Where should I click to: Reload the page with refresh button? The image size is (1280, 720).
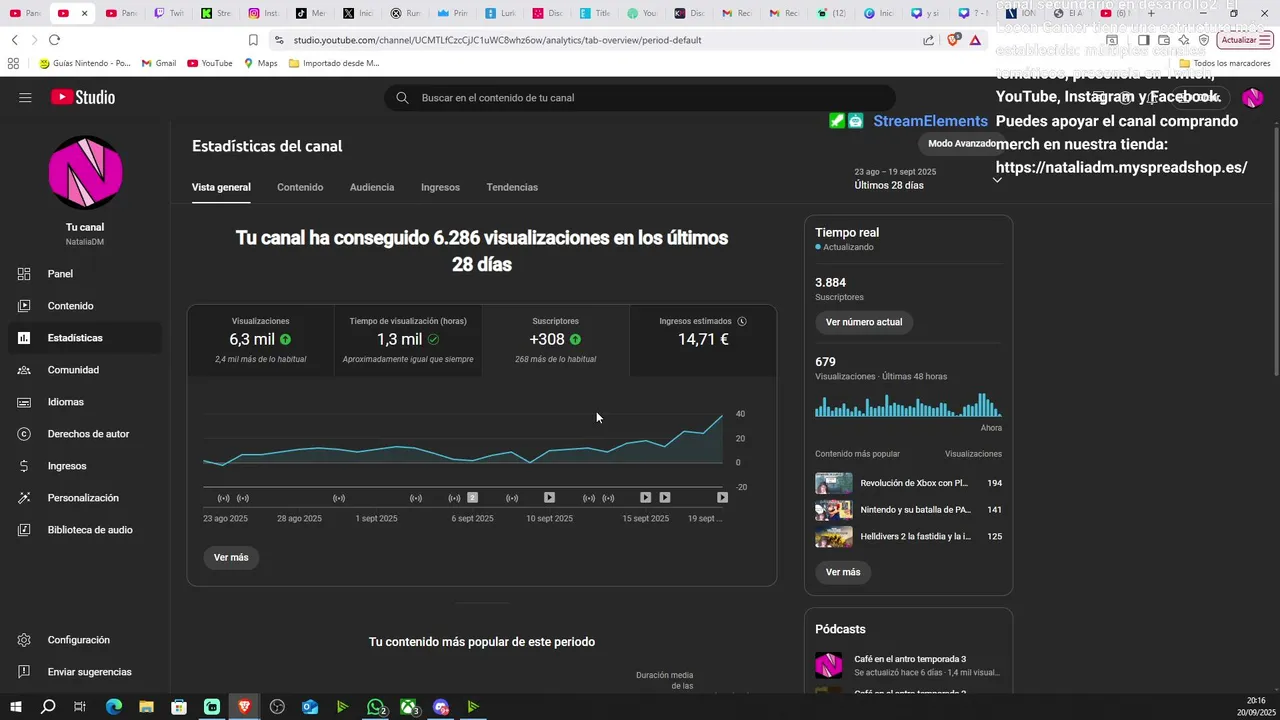[54, 40]
